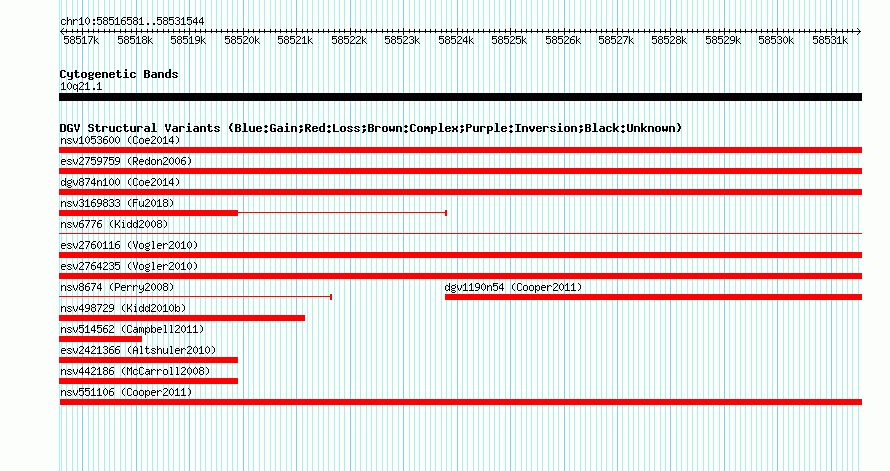This screenshot has width=890, height=471.
Task: Click the thin red line of nsv8674
Action: pyautogui.click(x=195, y=297)
